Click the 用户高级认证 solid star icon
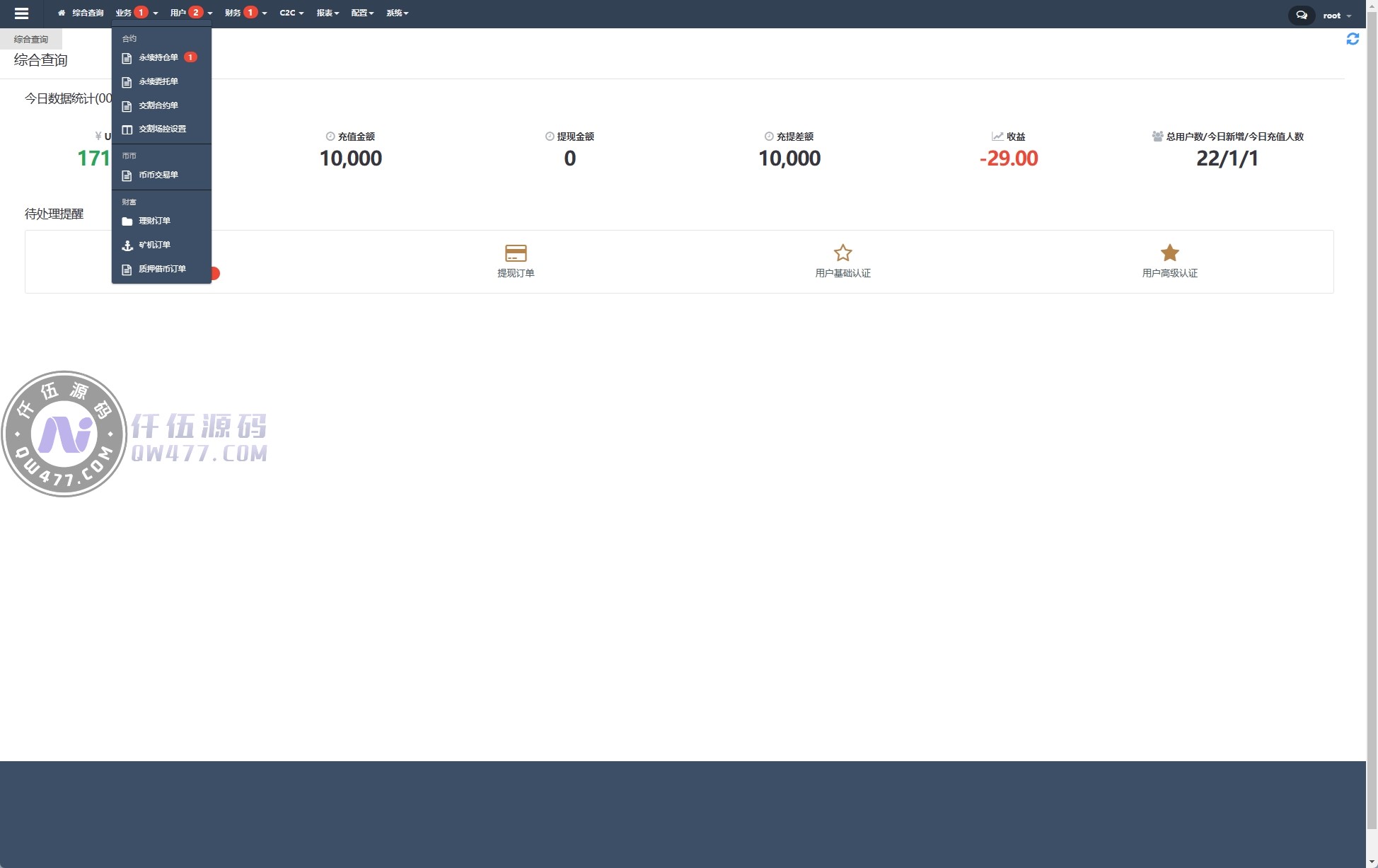 tap(1169, 253)
